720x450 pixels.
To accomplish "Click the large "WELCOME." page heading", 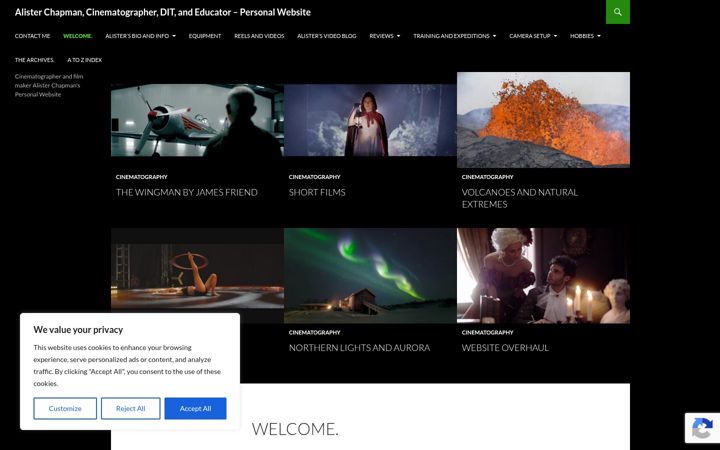I will coord(295,429).
